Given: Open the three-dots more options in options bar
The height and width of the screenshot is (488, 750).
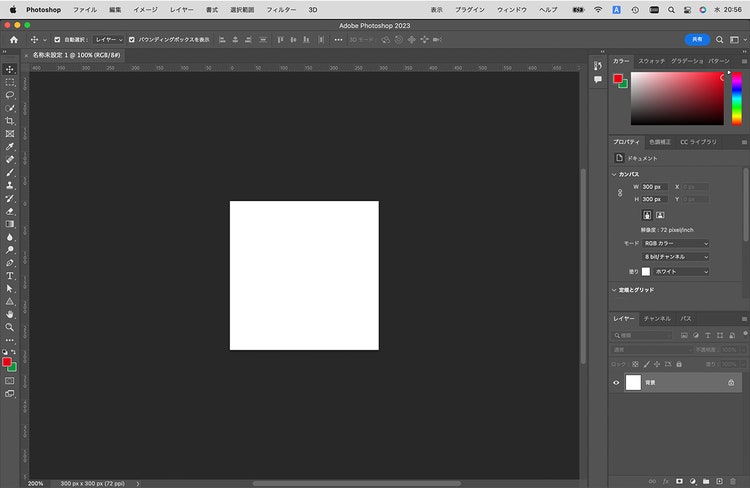Looking at the screenshot, I should pos(338,40).
